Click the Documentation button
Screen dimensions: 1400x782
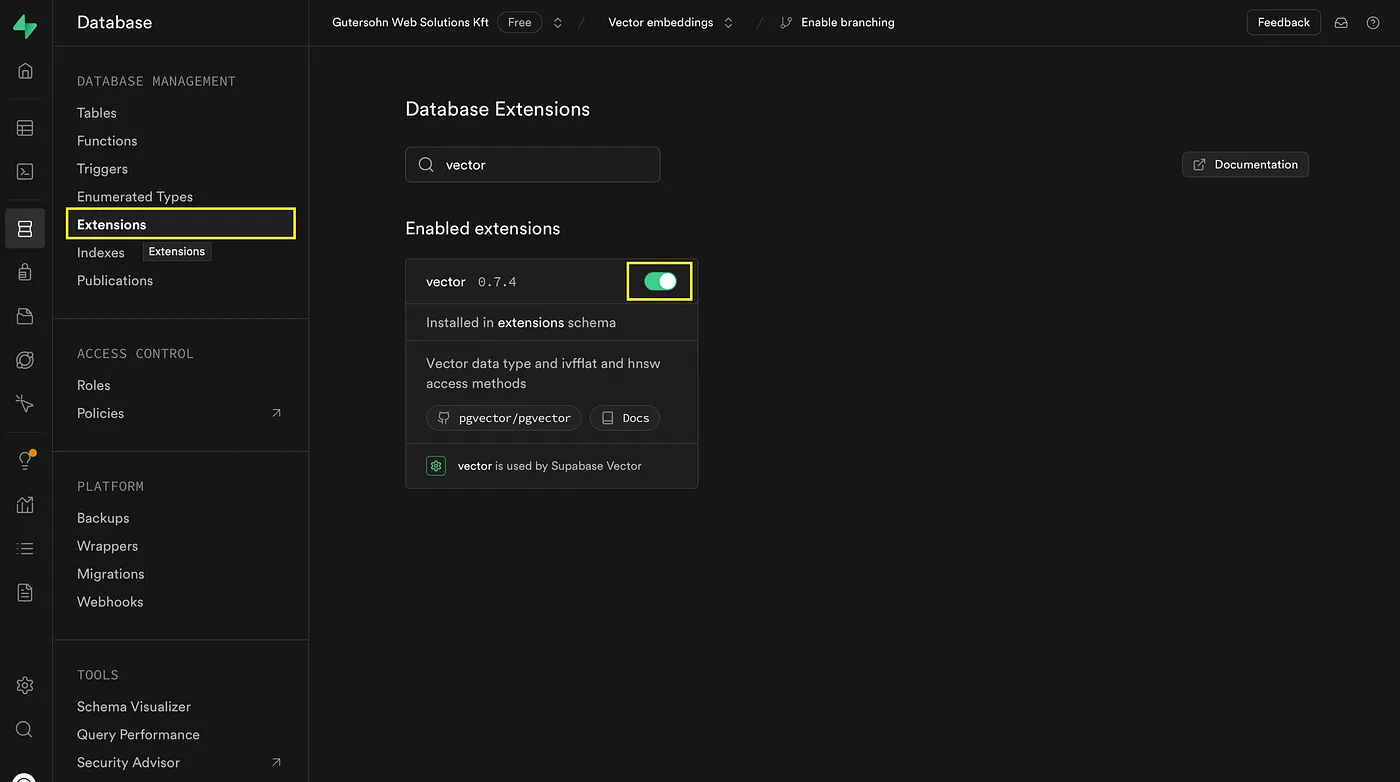click(1245, 164)
